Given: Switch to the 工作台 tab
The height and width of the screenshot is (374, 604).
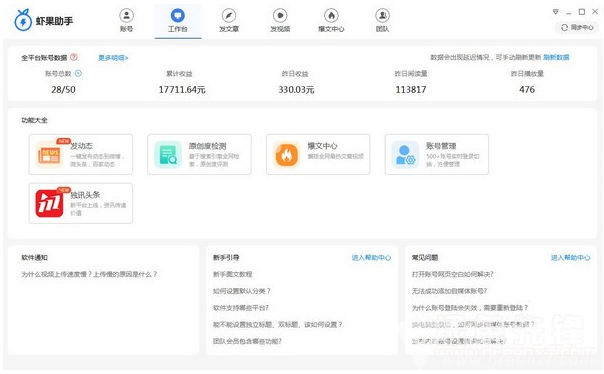Looking at the screenshot, I should tap(178, 21).
